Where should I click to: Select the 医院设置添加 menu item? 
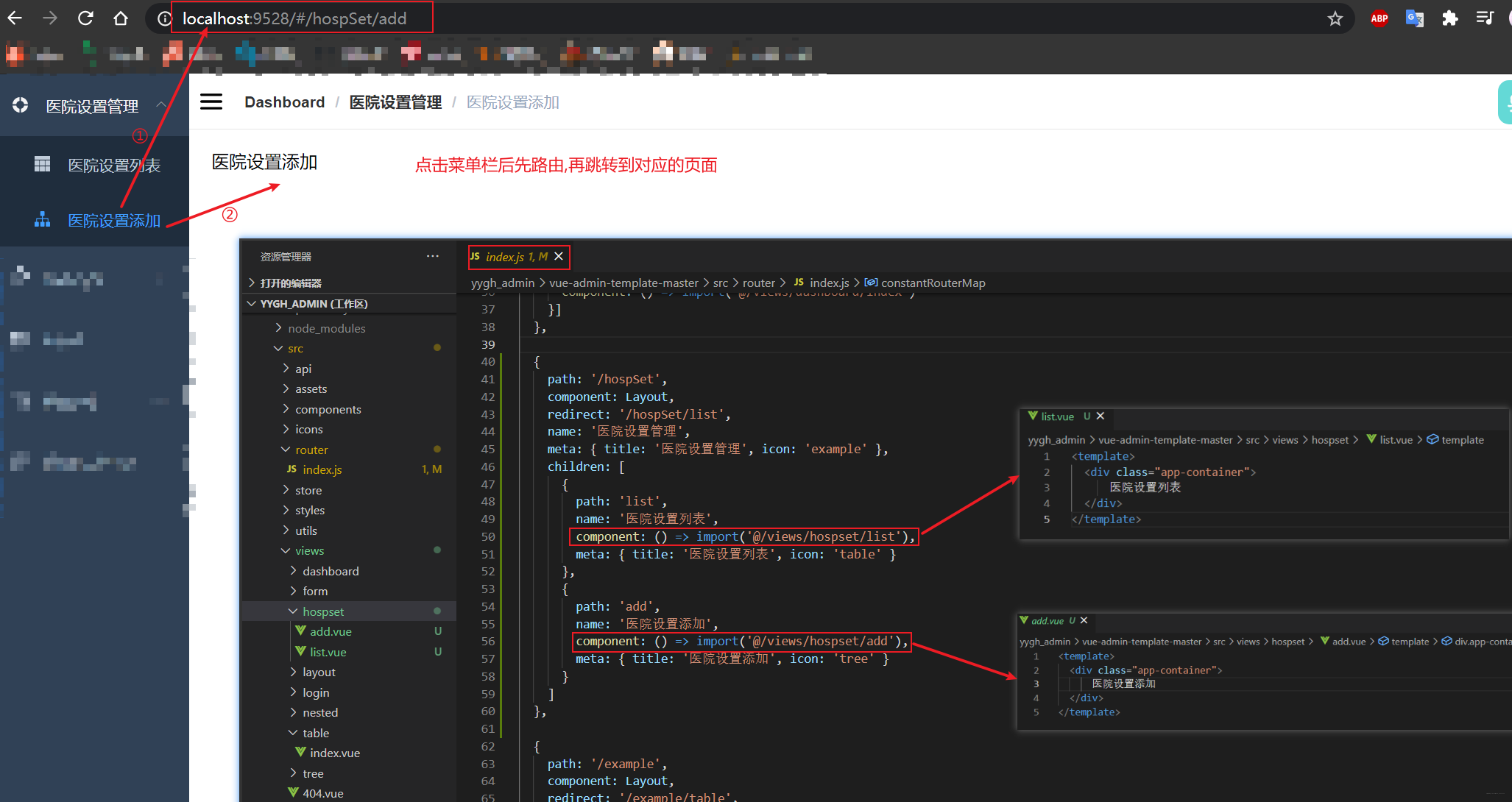tap(113, 221)
